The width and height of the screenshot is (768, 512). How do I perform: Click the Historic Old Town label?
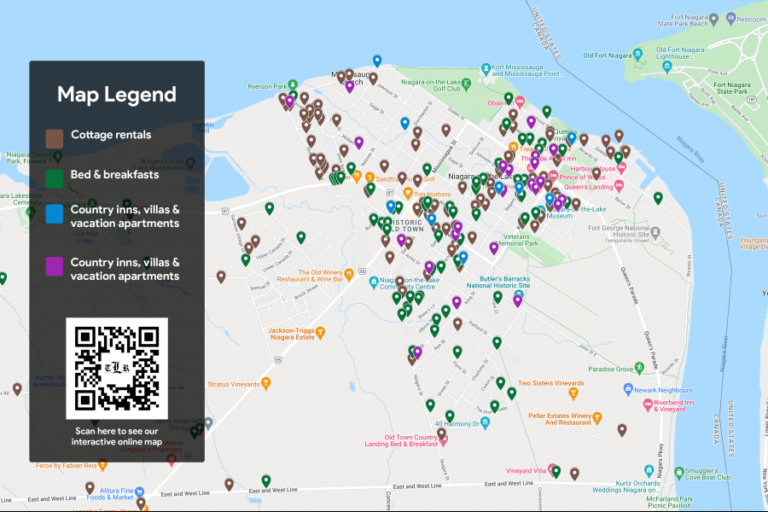[x=406, y=225]
